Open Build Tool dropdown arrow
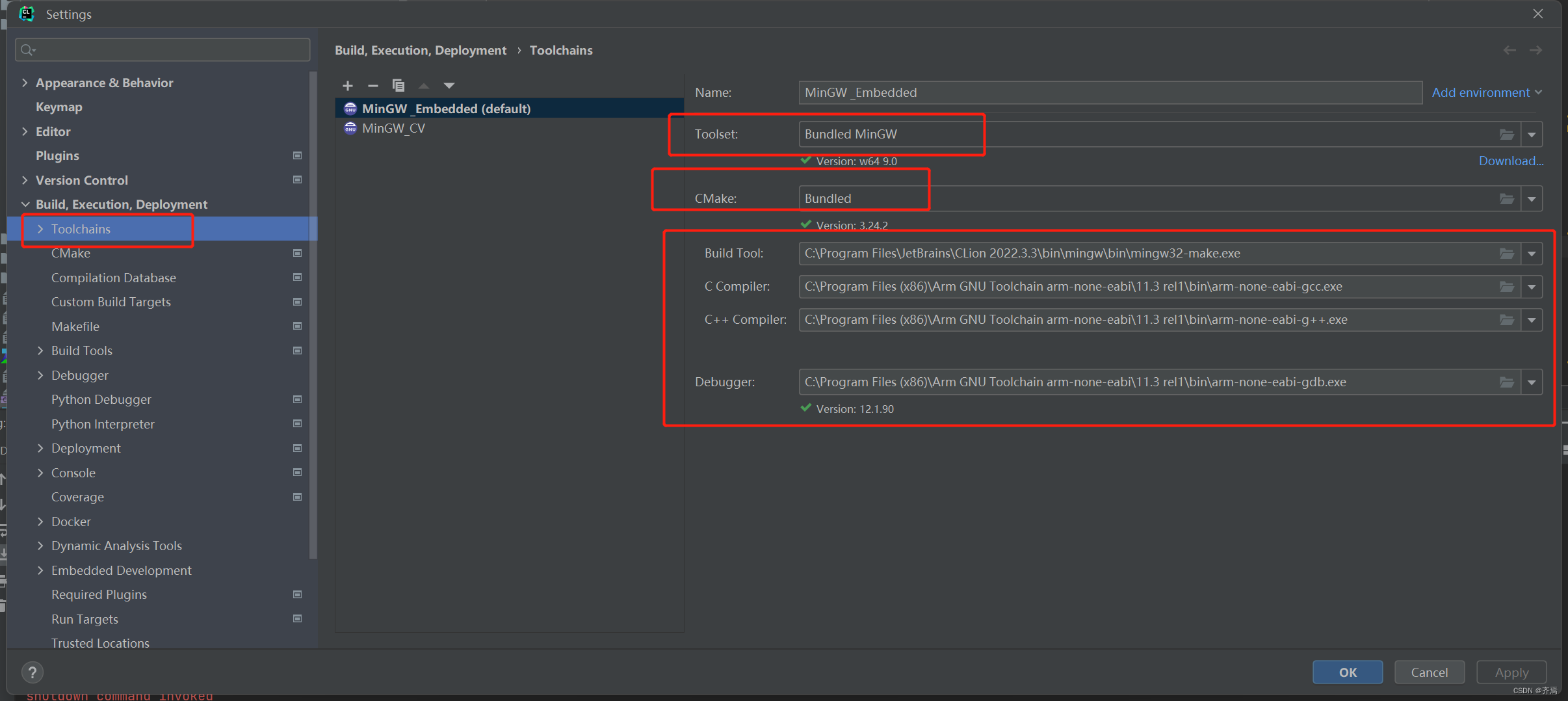The width and height of the screenshot is (1568, 701). (1532, 254)
